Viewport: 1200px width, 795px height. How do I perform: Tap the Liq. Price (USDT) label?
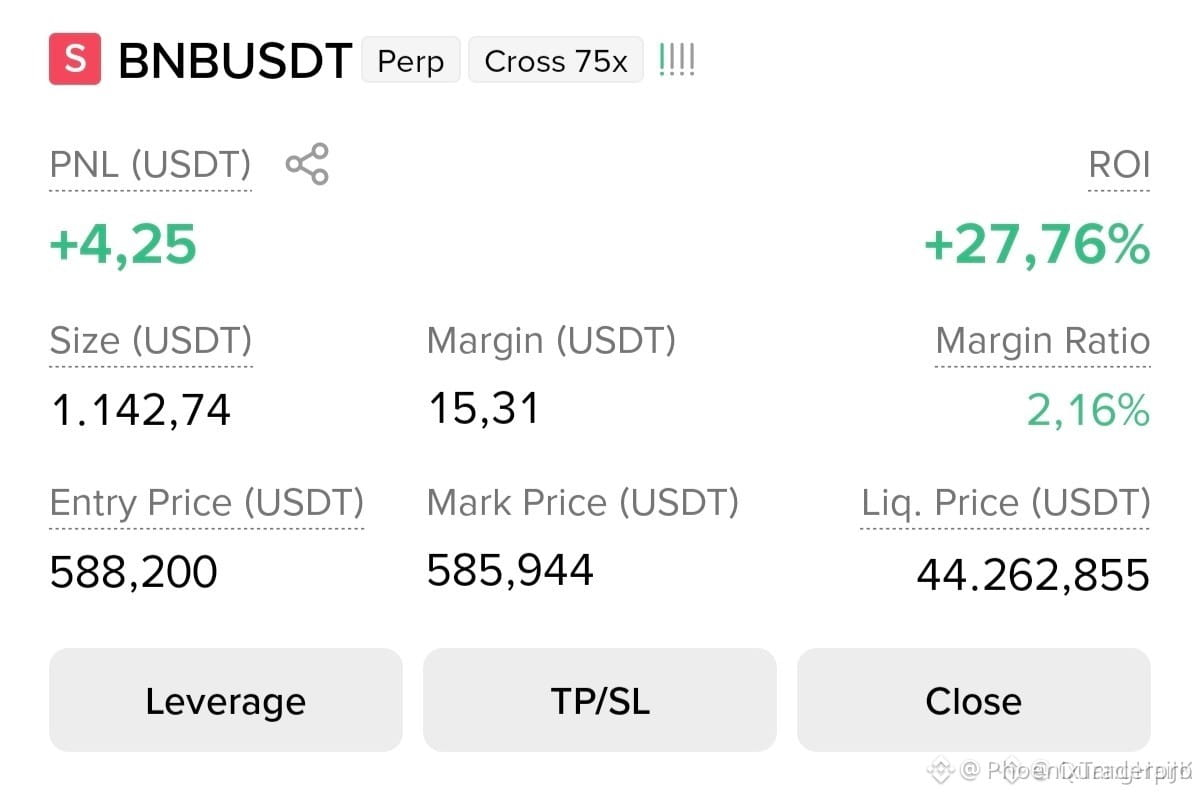pyautogui.click(x=1006, y=503)
